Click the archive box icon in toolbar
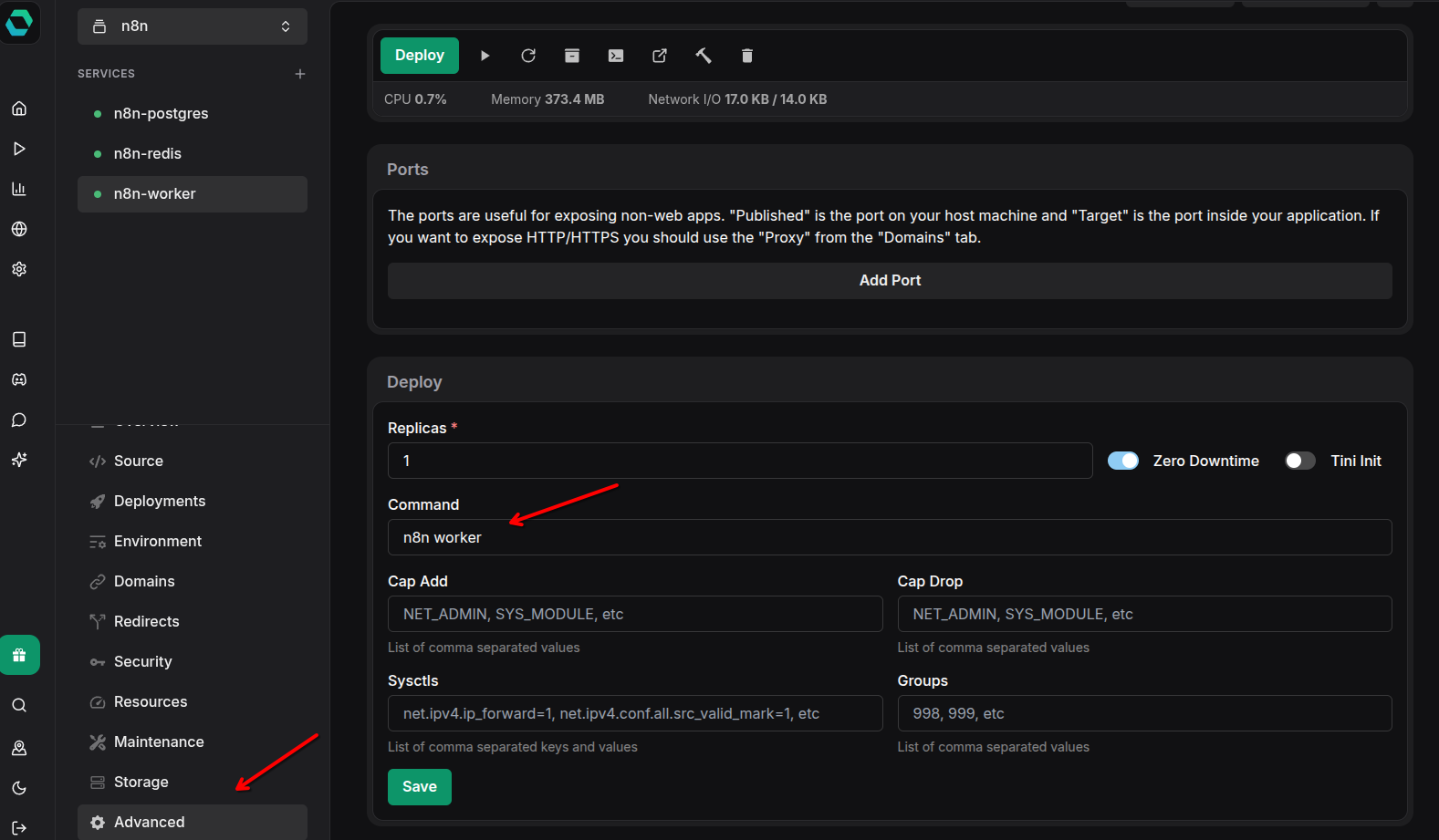Viewport: 1439px width, 840px height. click(572, 56)
